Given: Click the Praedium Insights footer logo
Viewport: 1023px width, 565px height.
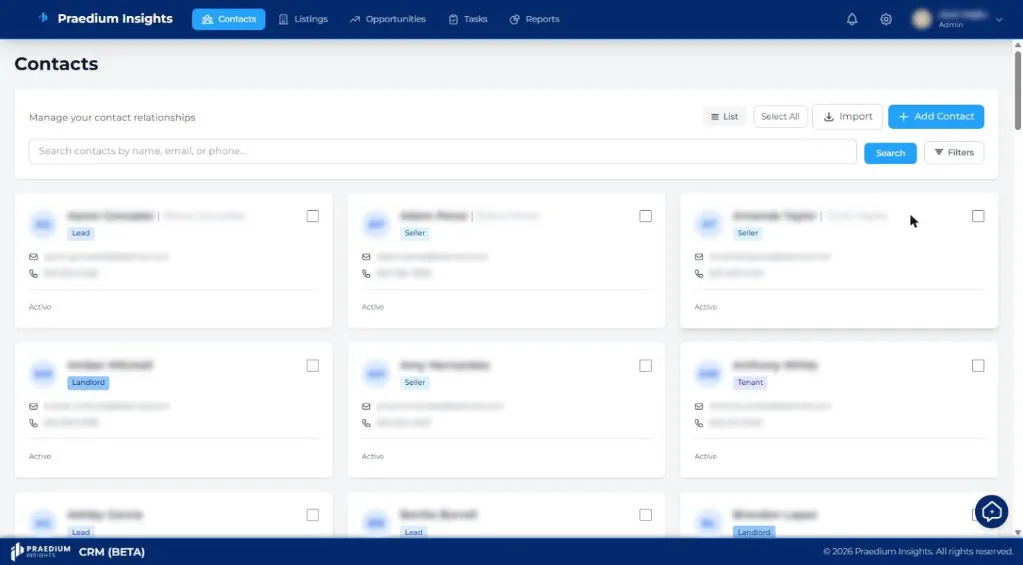Looking at the screenshot, I should [x=40, y=551].
